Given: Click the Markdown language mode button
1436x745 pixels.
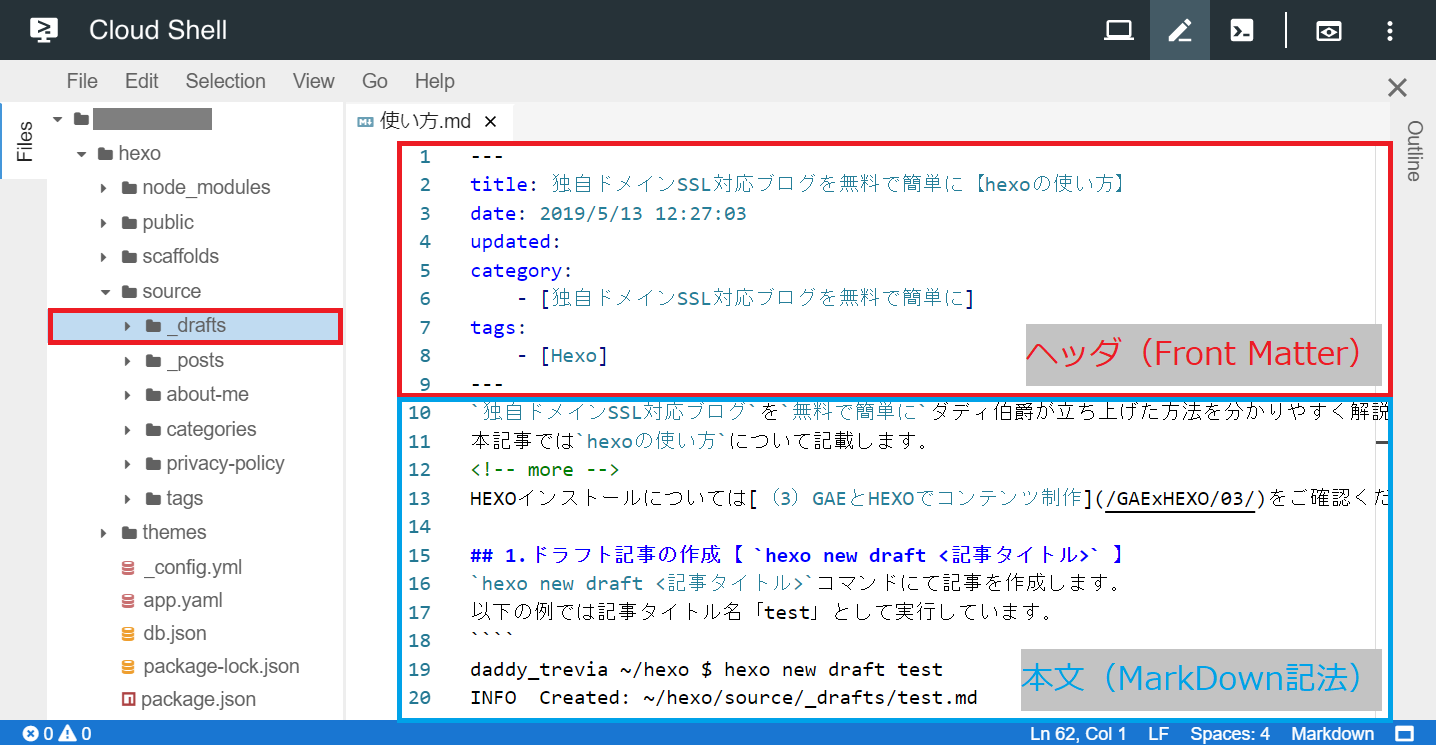Looking at the screenshot, I should tap(1332, 734).
